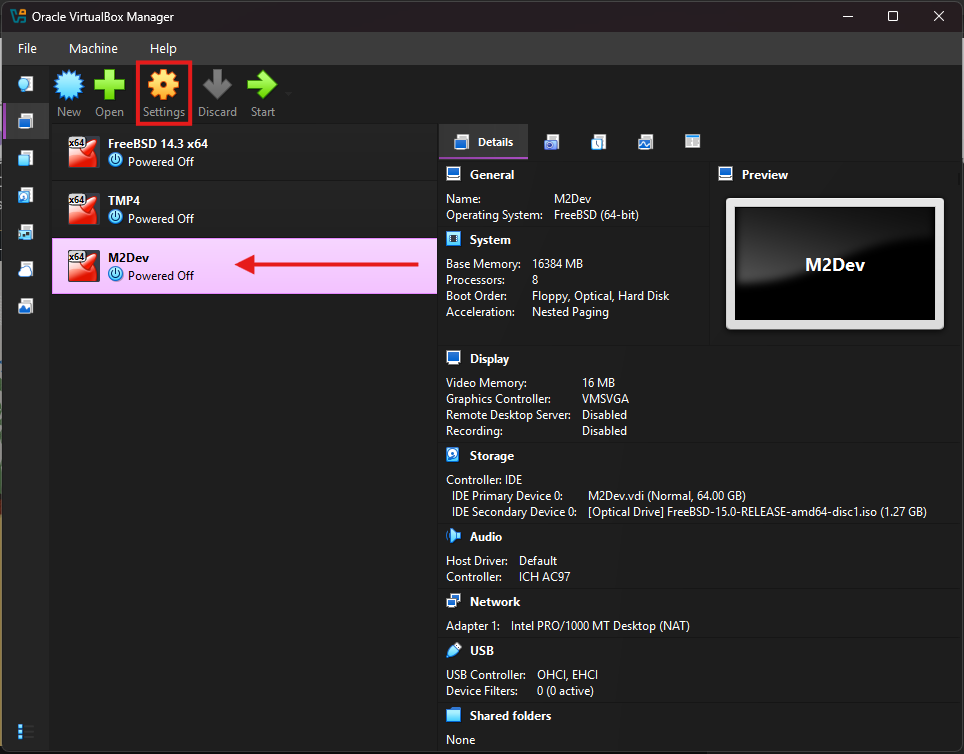This screenshot has height=754, width=964.
Task: Open the File menu
Action: pos(27,48)
